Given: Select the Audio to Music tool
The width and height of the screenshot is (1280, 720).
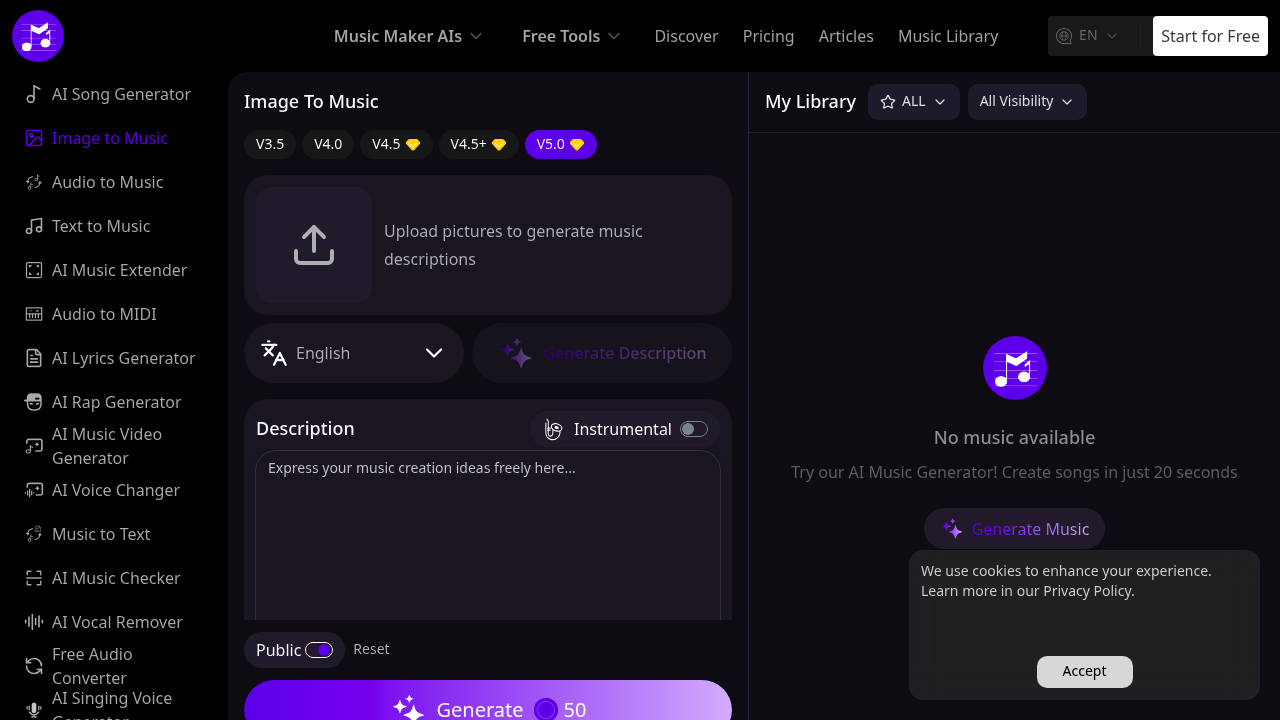Looking at the screenshot, I should tap(106, 182).
